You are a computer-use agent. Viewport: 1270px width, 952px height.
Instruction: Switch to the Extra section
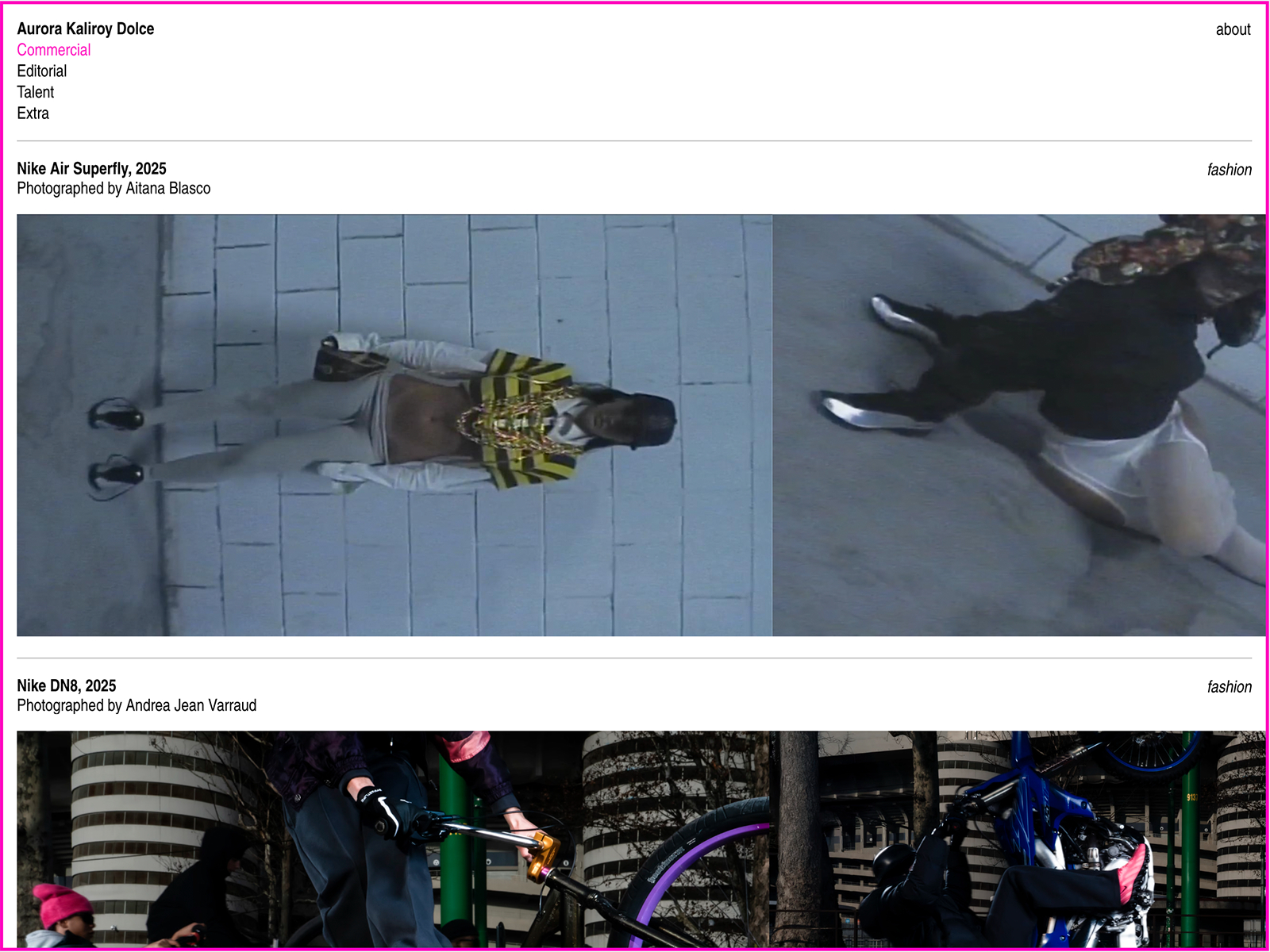[33, 113]
